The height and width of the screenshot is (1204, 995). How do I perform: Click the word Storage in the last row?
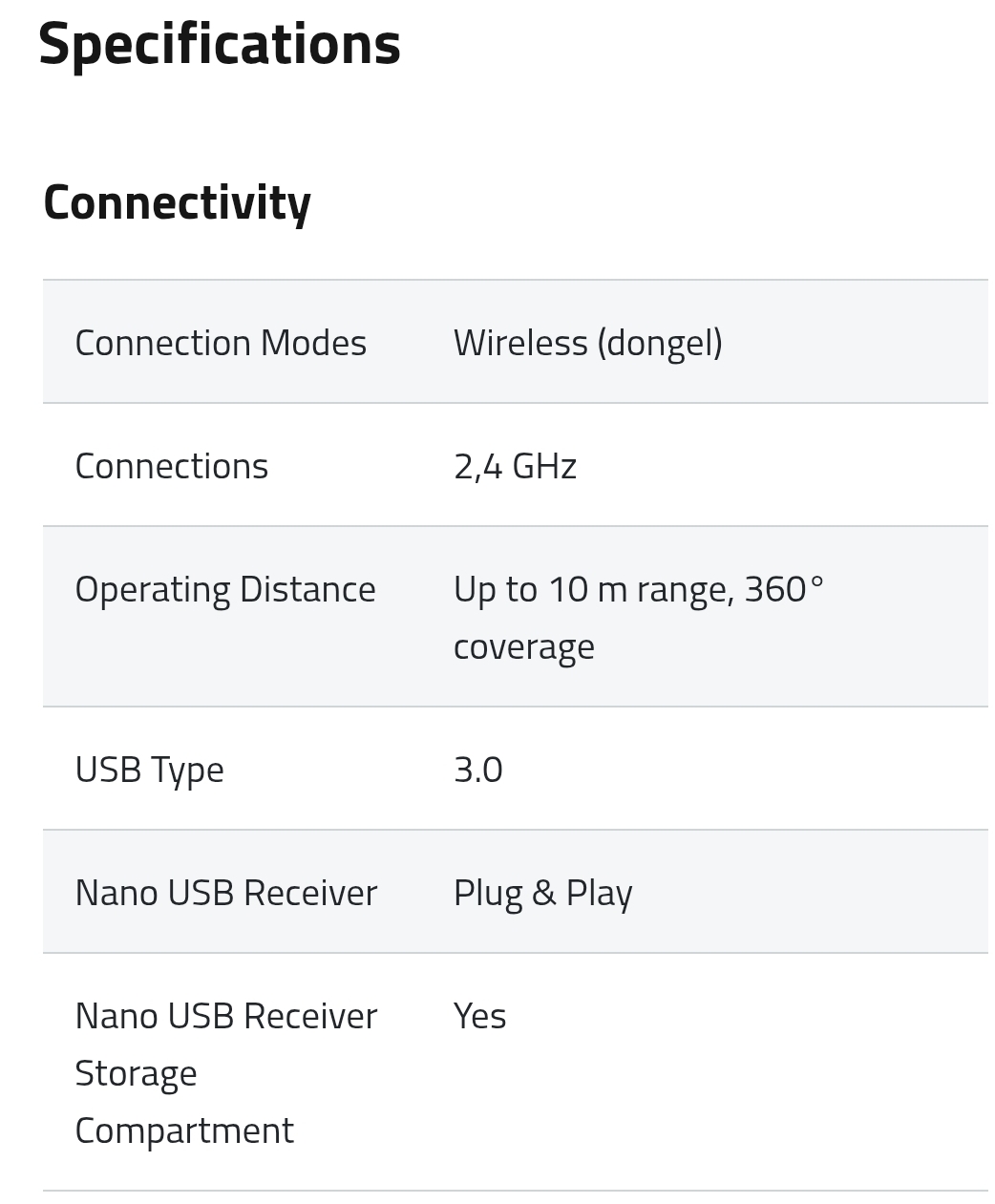click(136, 1073)
